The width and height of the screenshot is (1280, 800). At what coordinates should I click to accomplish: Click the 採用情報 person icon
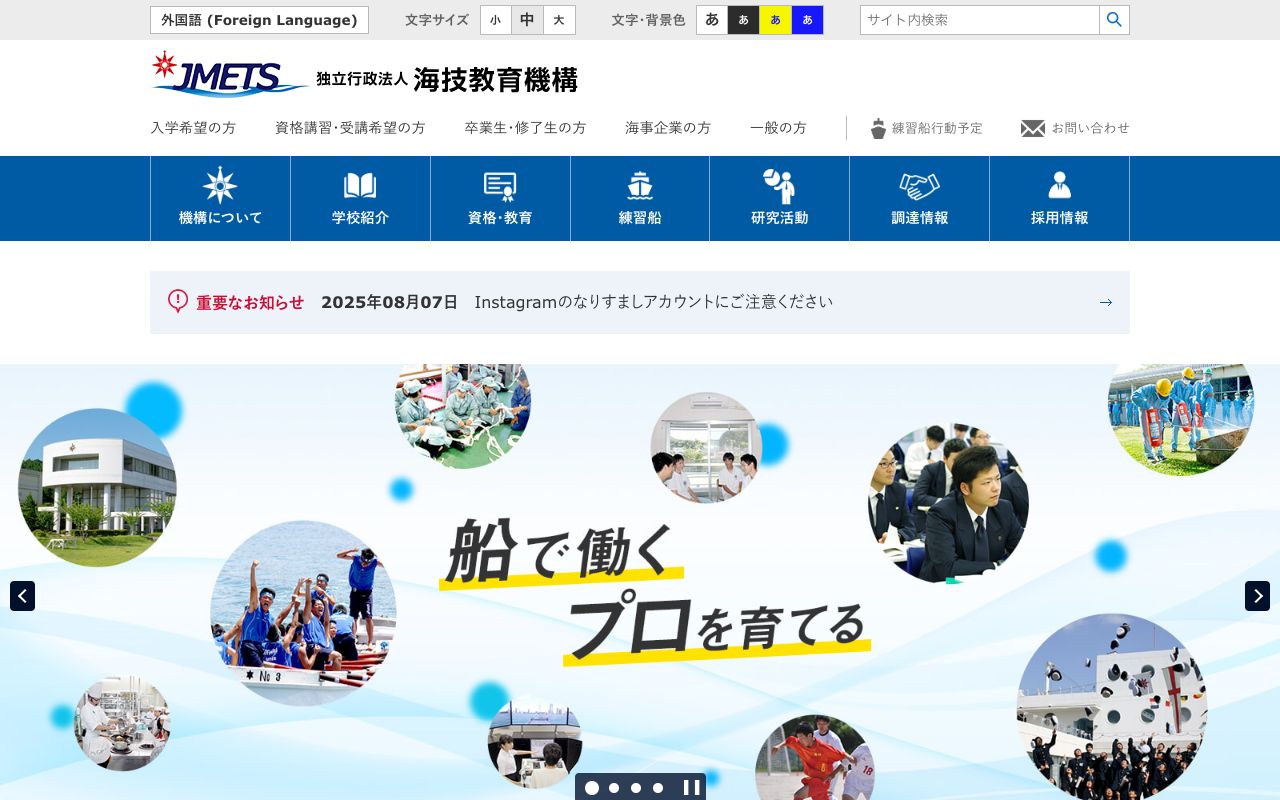1059,186
